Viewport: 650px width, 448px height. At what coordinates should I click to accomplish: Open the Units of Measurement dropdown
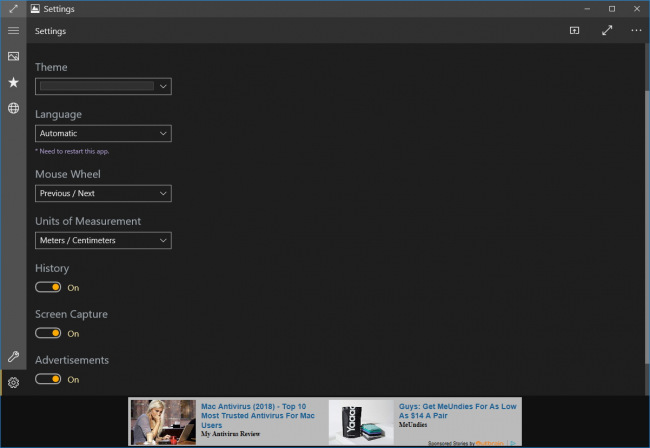(x=103, y=240)
